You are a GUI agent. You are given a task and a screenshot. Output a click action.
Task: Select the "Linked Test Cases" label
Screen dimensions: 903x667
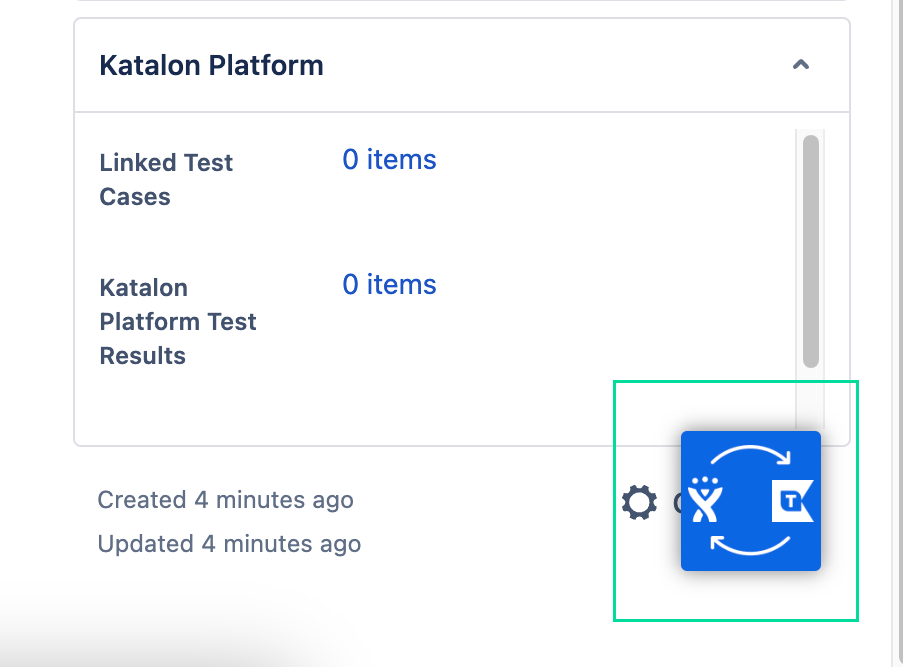166,179
